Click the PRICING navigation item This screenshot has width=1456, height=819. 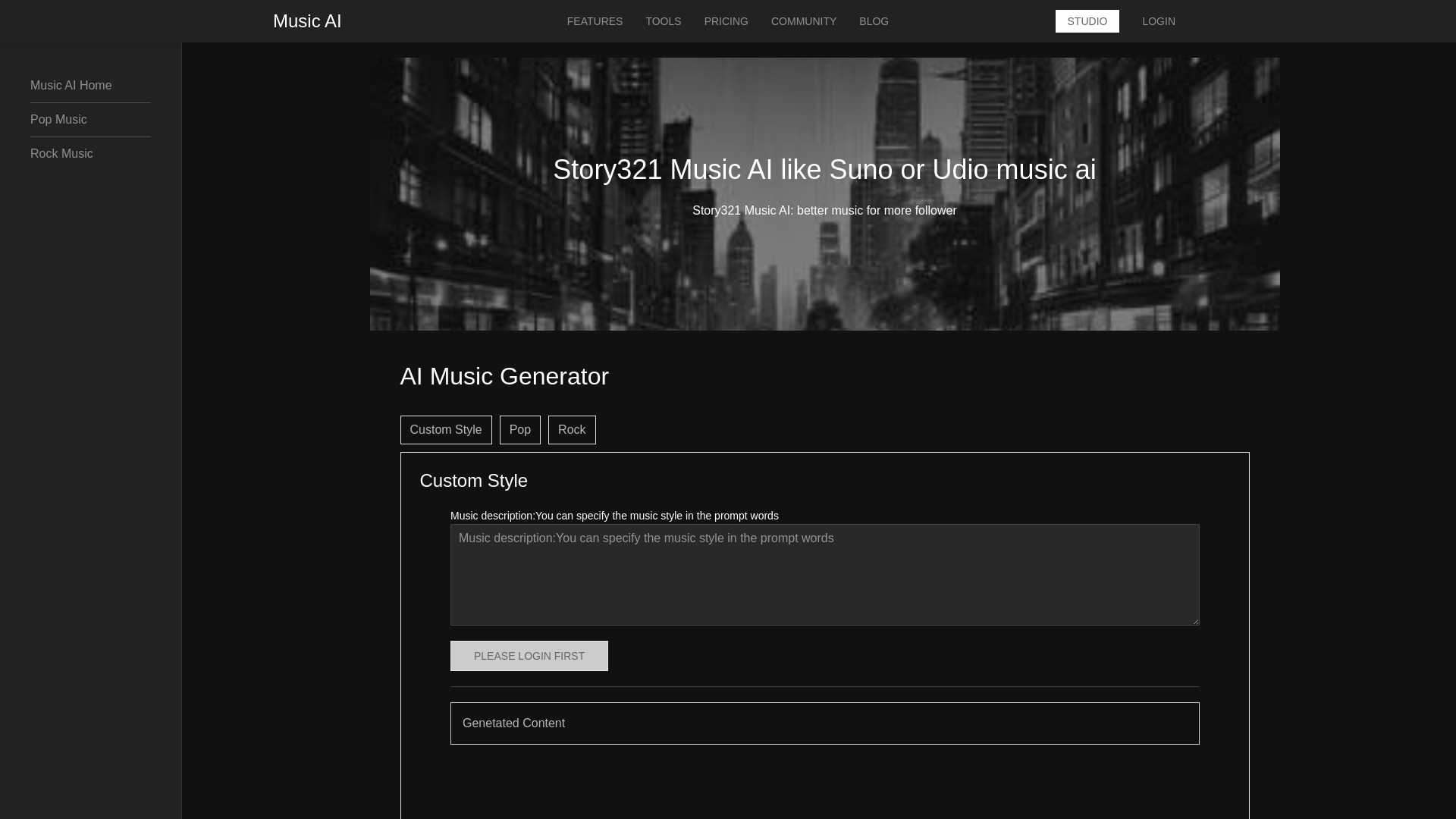click(726, 21)
